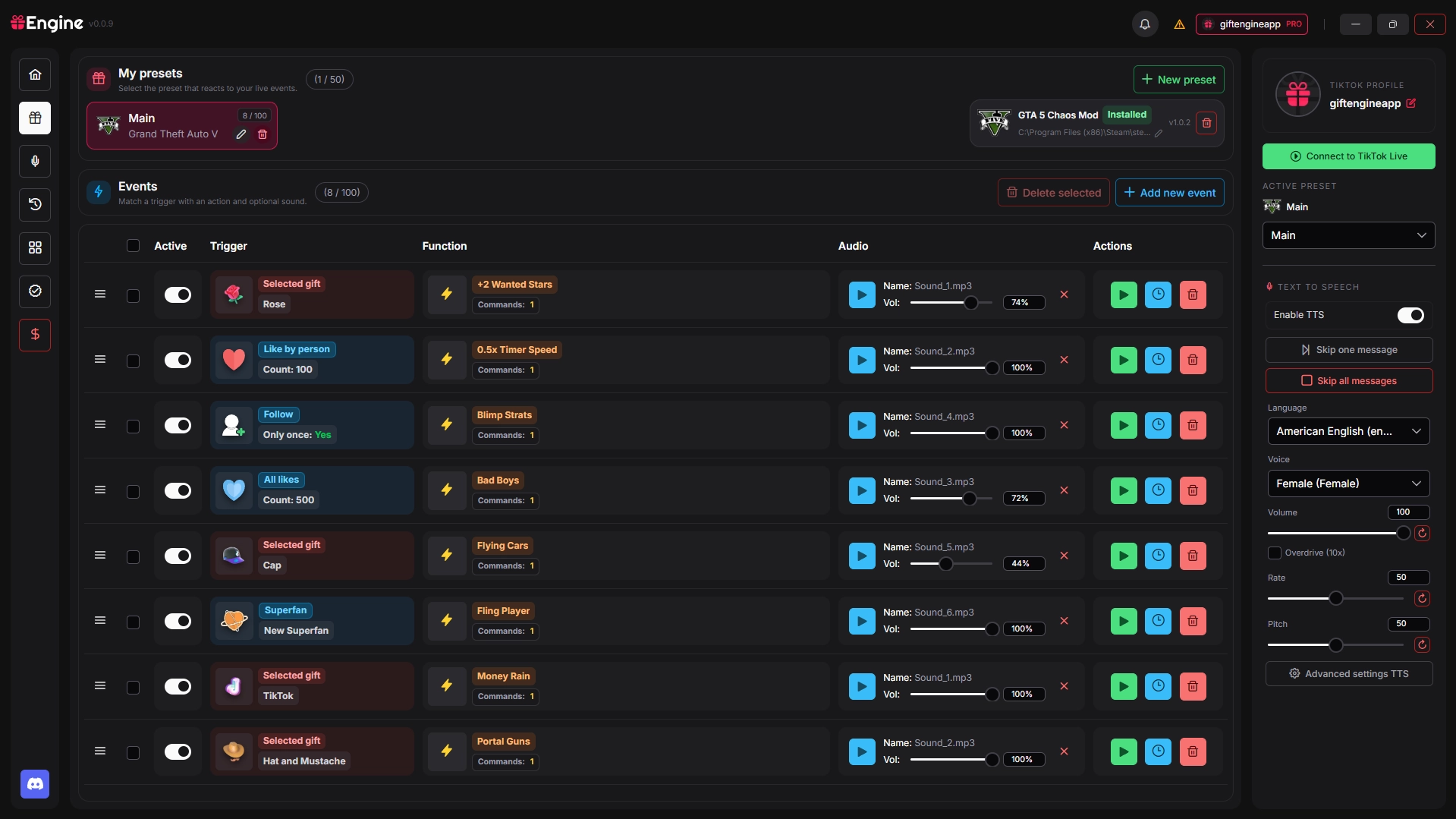The width and height of the screenshot is (1456, 819).
Task: Open the dollar pricing section in sidebar
Action: 35,335
